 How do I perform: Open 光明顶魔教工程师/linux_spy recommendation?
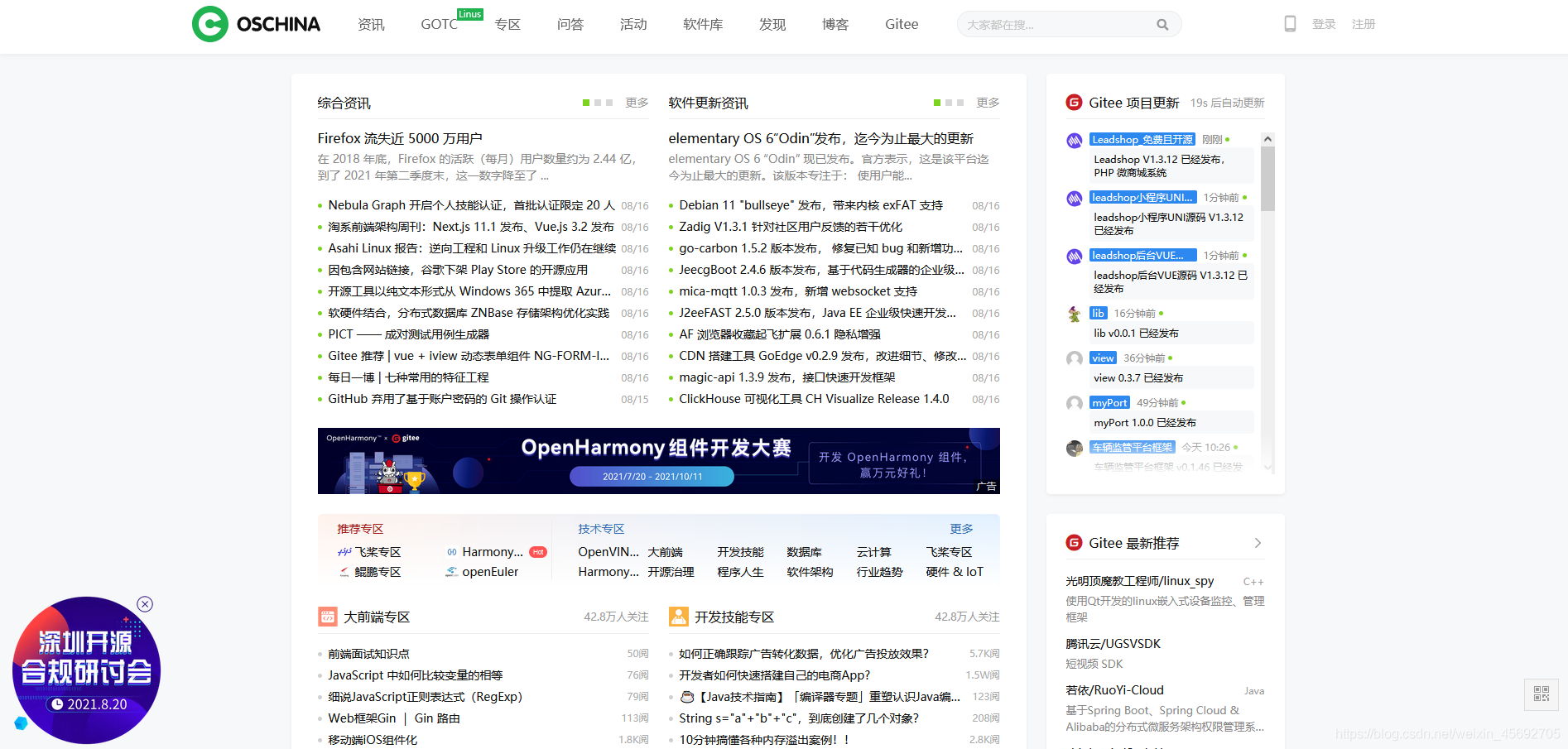coord(1140,581)
